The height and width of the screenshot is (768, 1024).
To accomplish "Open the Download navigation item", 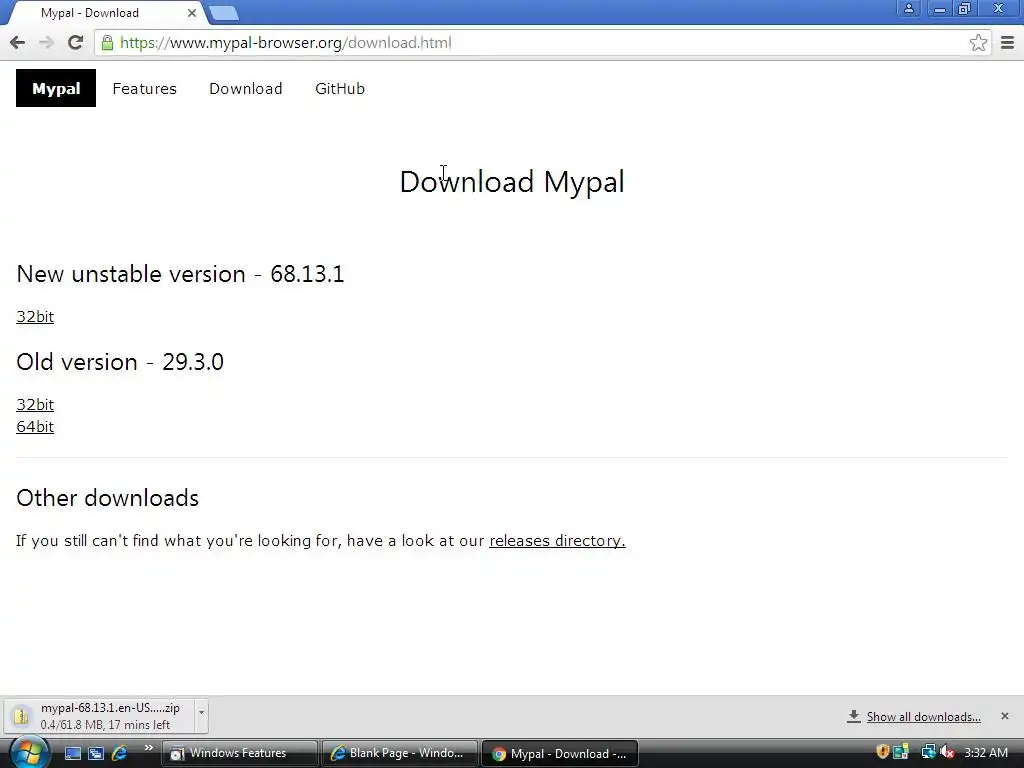I will point(246,88).
